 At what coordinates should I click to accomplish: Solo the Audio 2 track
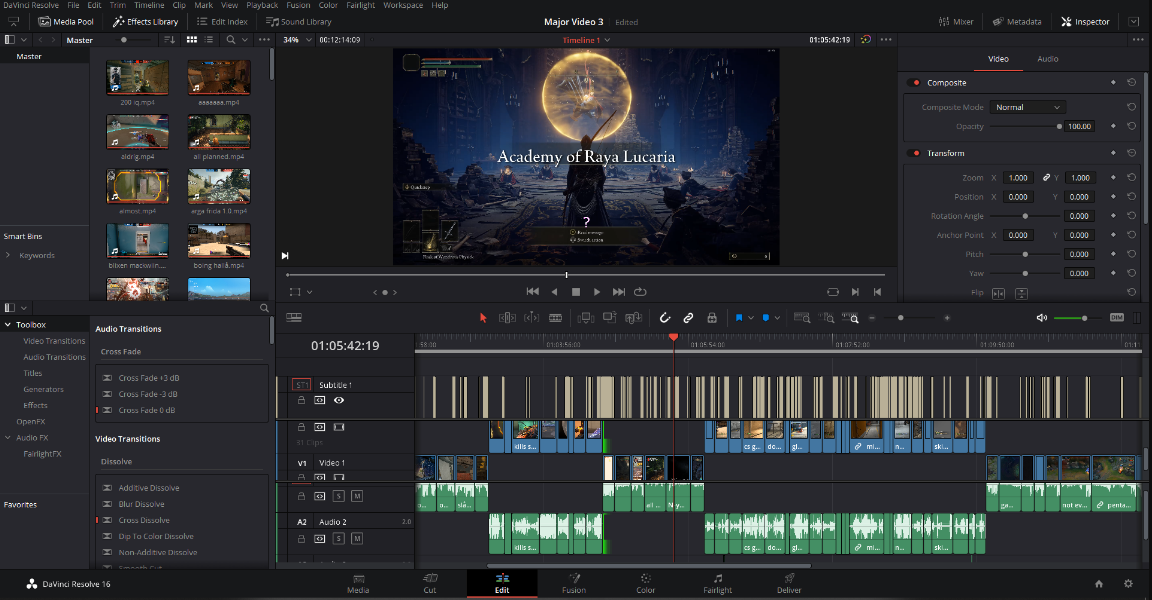point(339,537)
